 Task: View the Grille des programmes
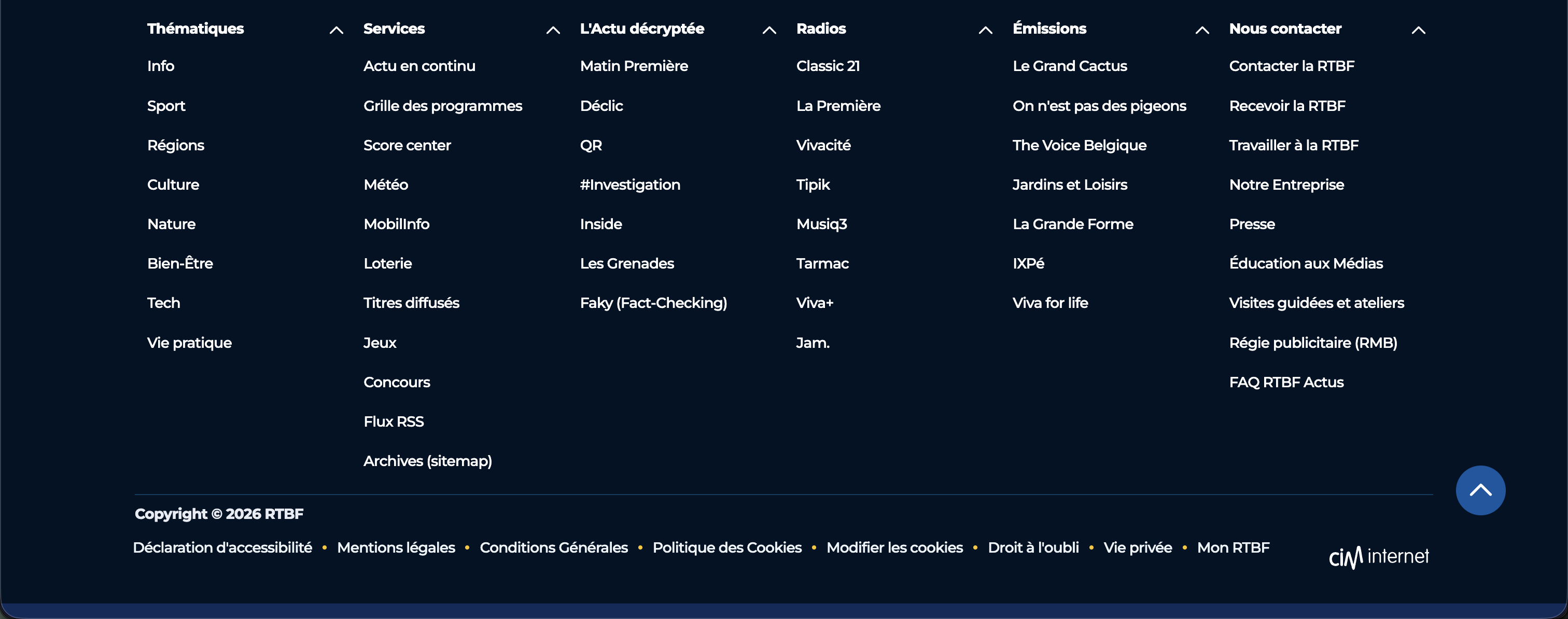click(x=443, y=106)
